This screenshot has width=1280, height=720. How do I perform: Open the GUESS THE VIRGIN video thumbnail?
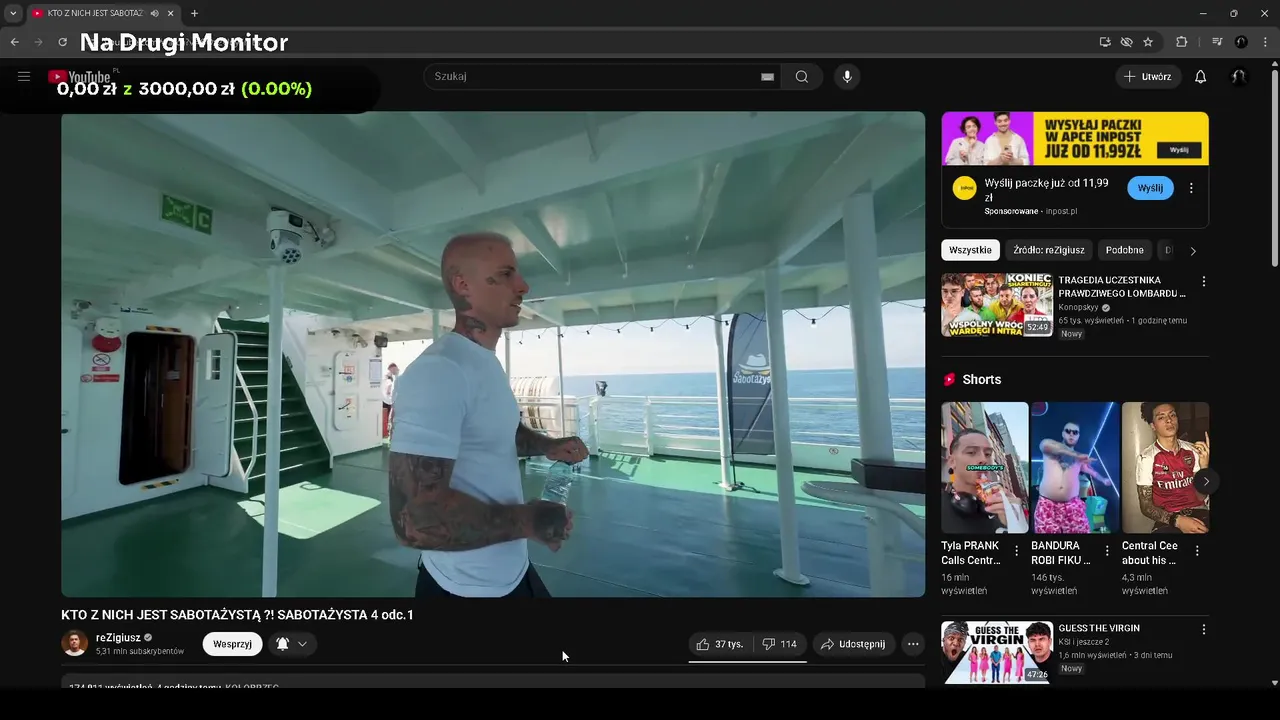(997, 652)
